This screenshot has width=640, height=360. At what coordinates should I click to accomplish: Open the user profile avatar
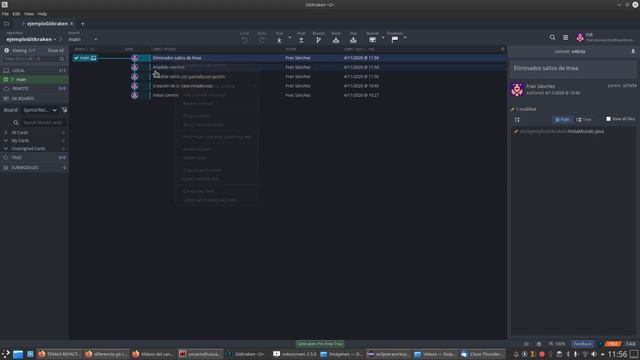click(x=580, y=38)
